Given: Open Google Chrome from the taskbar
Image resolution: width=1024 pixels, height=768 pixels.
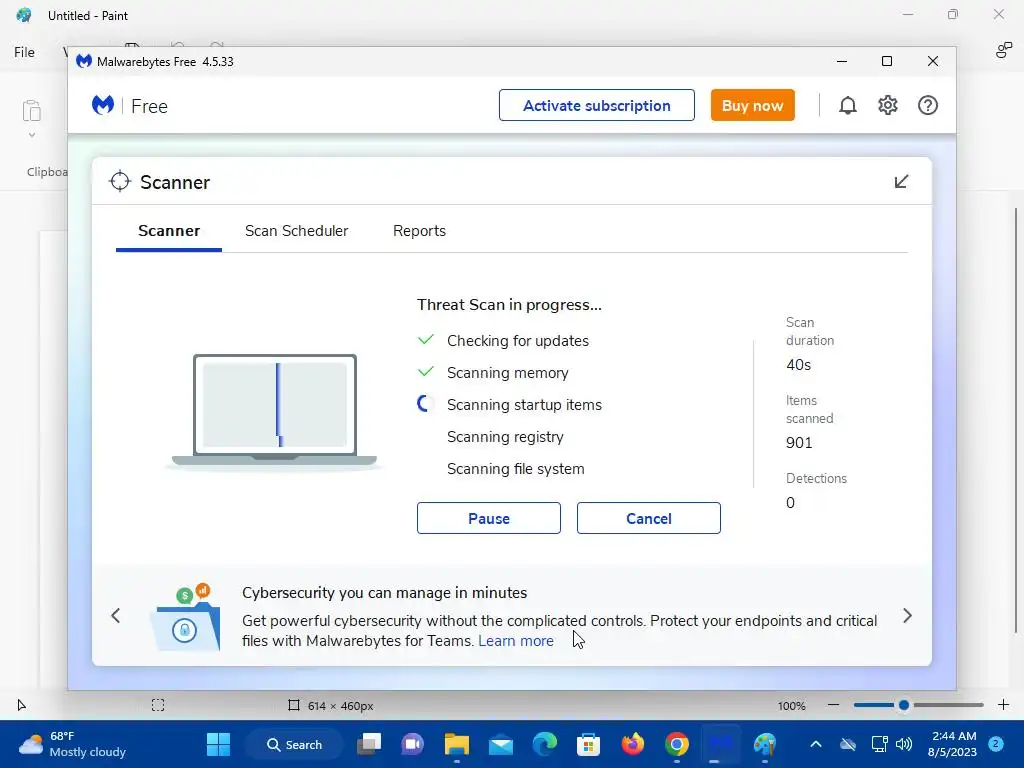Looking at the screenshot, I should coord(677,744).
